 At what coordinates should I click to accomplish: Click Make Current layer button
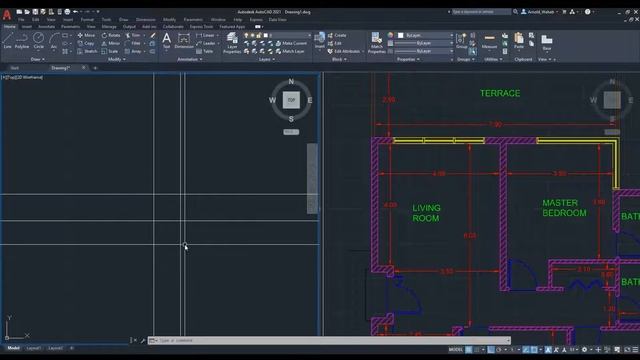[x=291, y=43]
